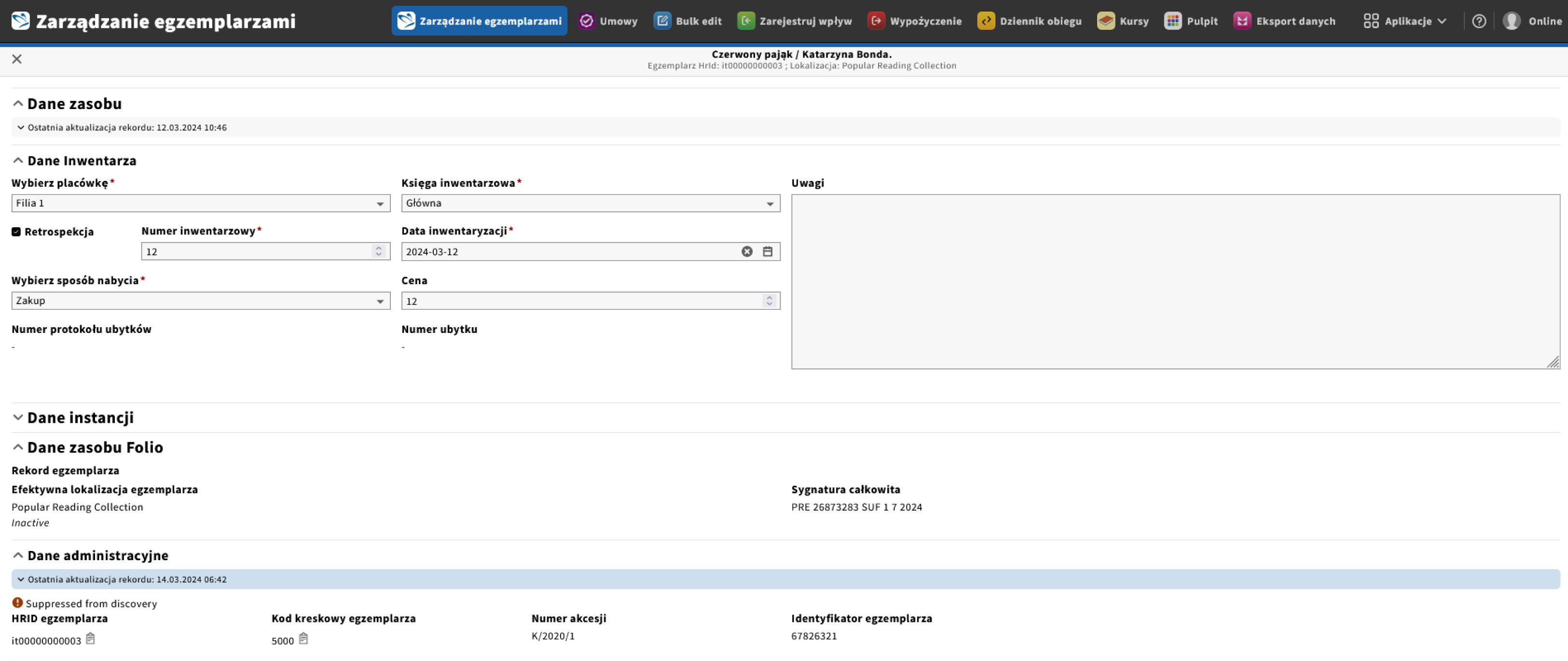The width and height of the screenshot is (1568, 661).
Task: Open the Wybierz placówkę dropdown
Action: click(x=201, y=203)
